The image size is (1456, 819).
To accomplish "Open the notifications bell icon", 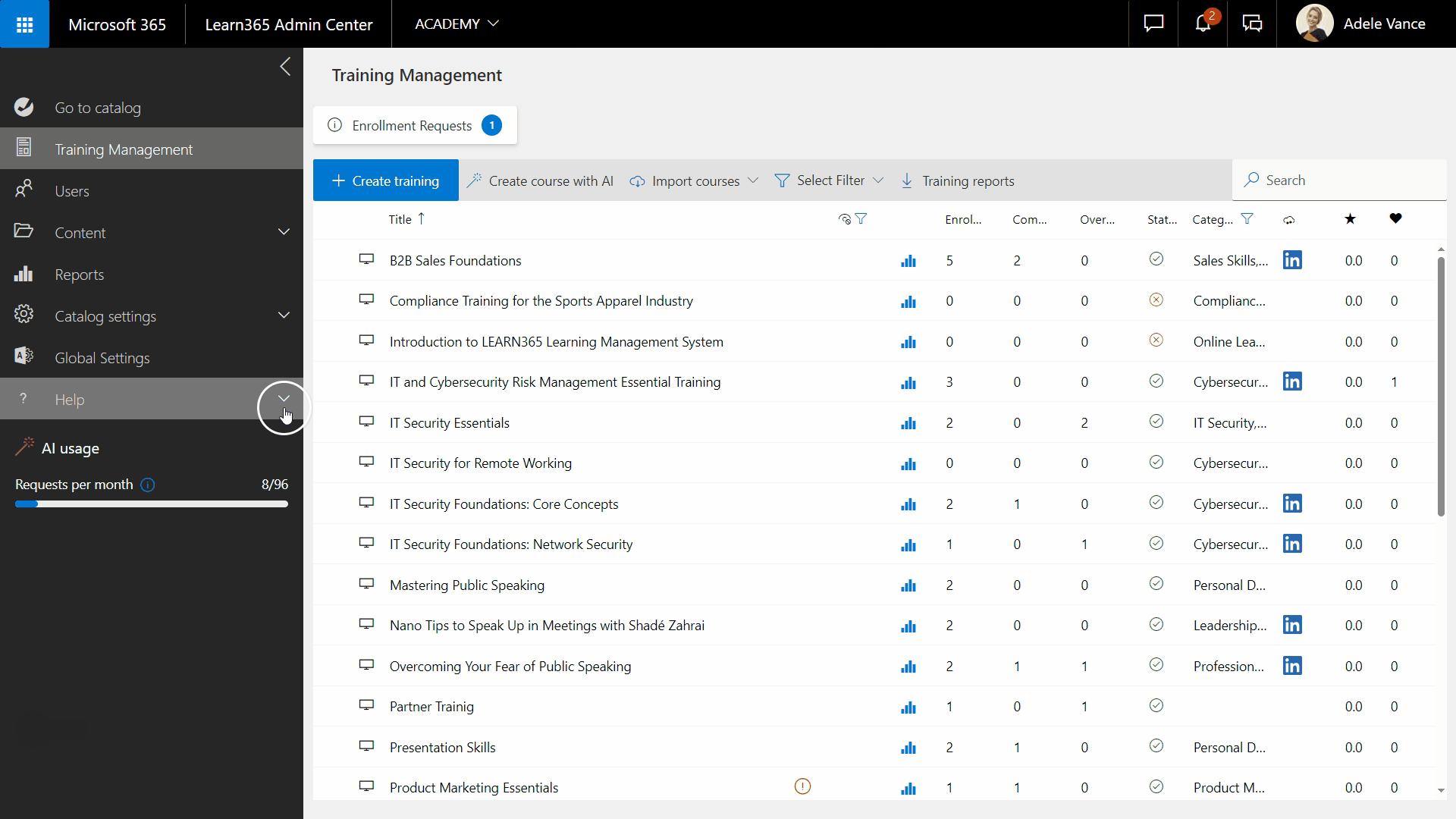I will point(1203,24).
